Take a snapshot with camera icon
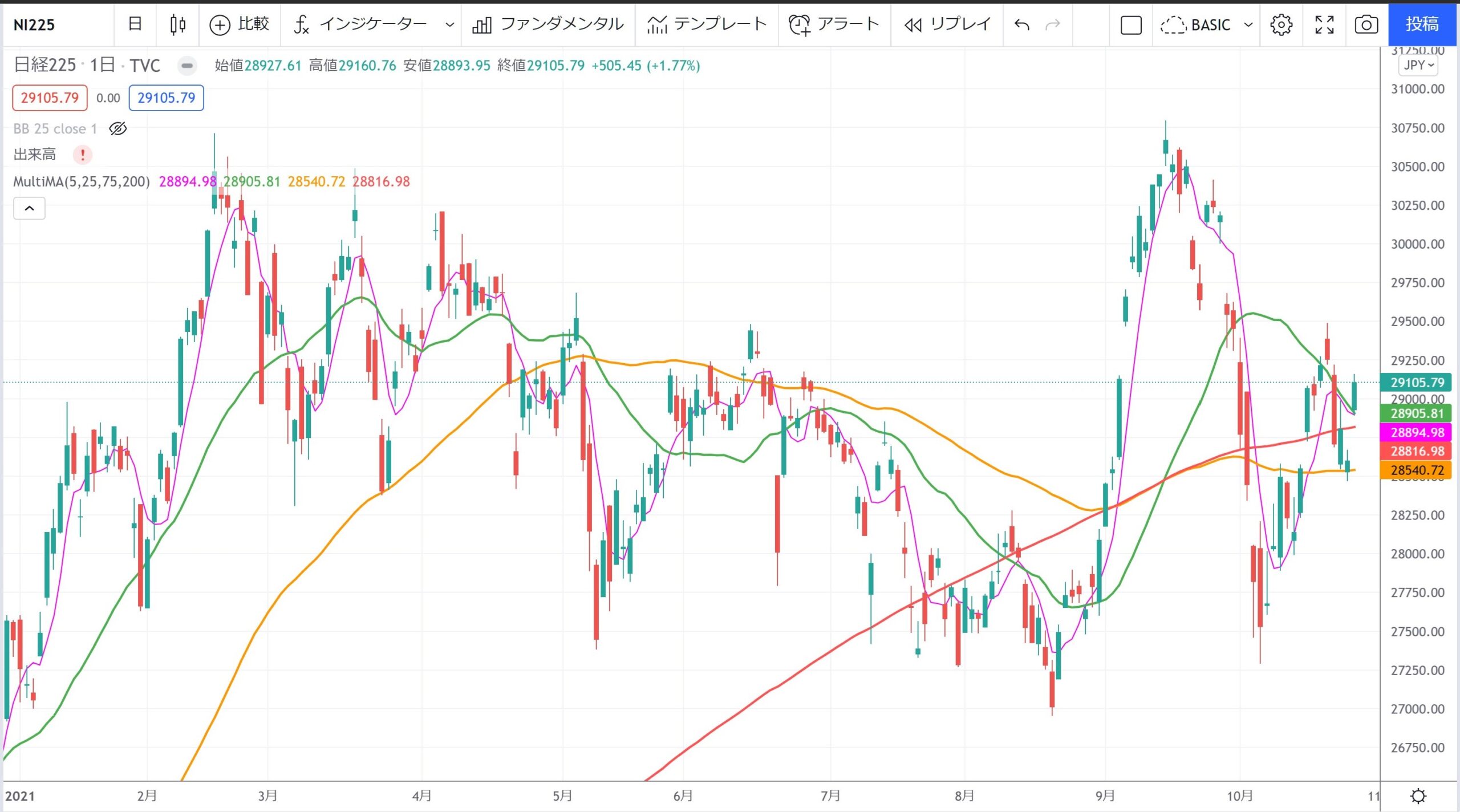This screenshot has height=812, width=1460. point(1366,25)
